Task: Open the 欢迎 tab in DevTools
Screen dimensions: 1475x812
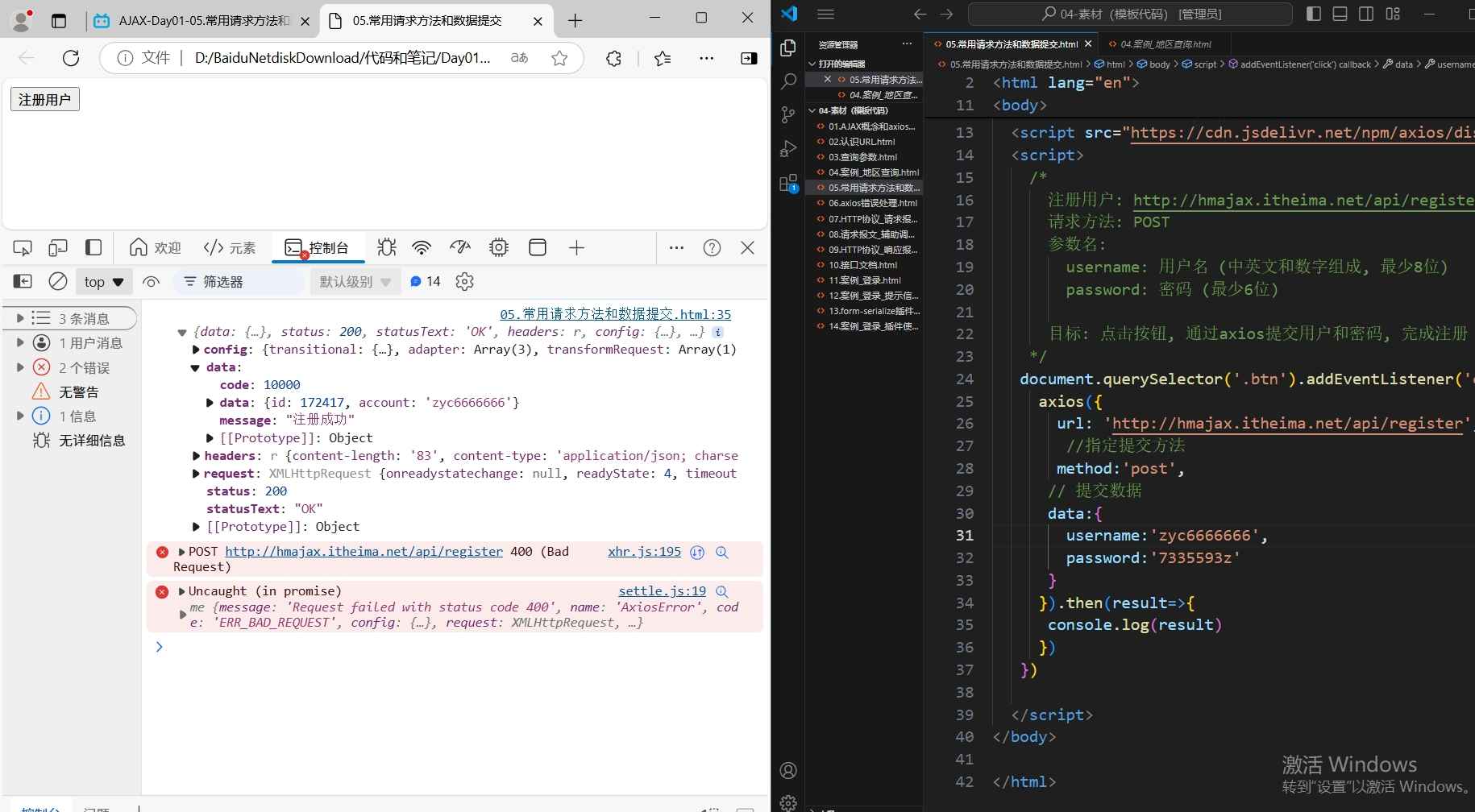Action: (156, 248)
